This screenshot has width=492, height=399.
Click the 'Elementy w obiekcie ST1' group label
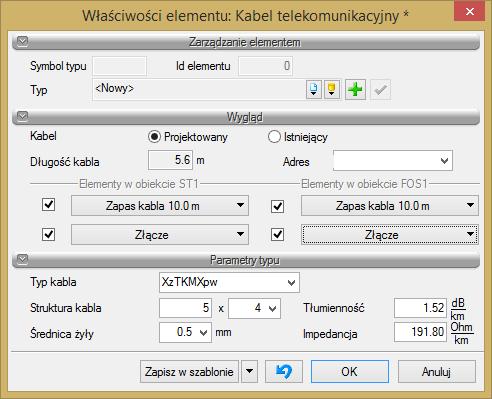tap(139, 184)
